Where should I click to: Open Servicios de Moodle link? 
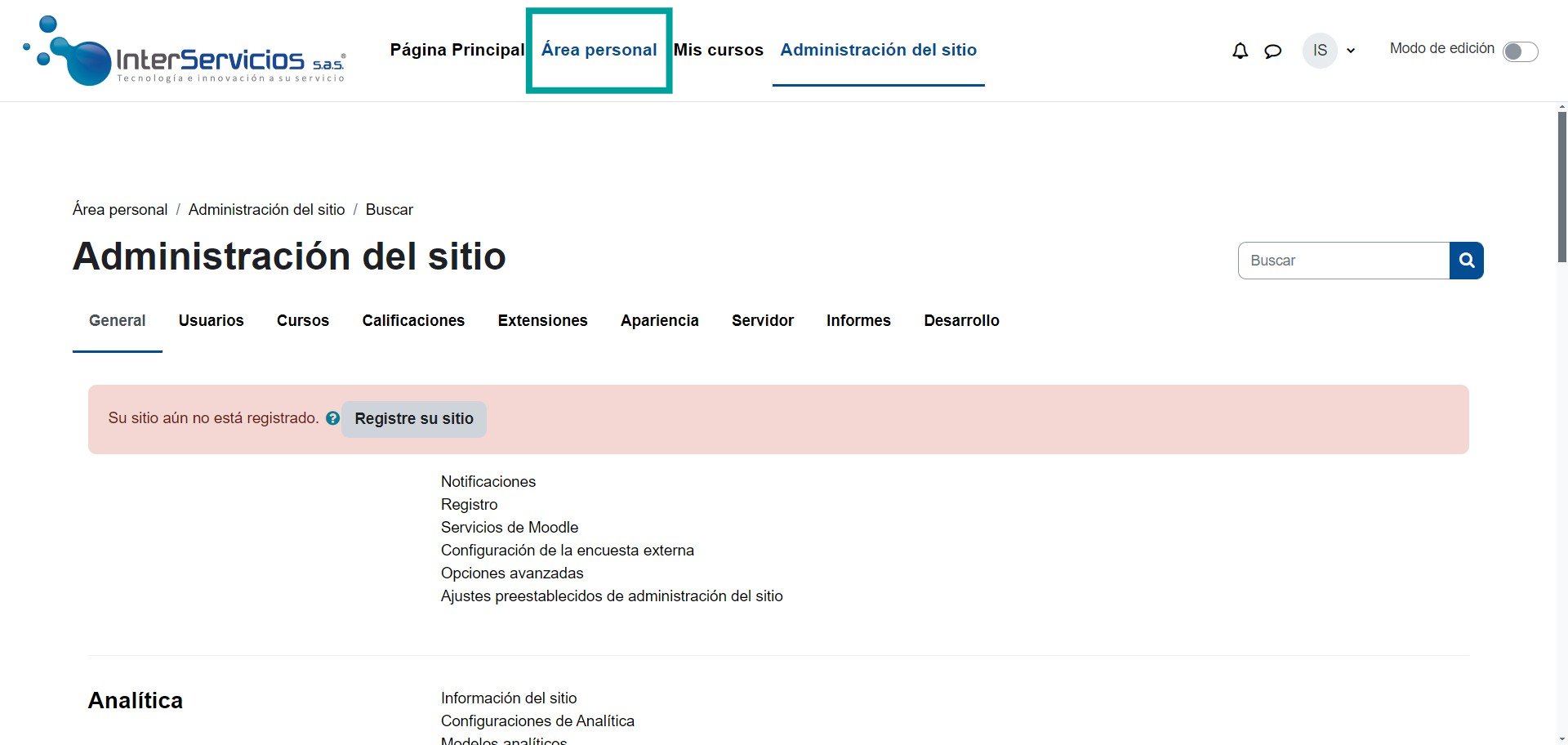(x=509, y=528)
